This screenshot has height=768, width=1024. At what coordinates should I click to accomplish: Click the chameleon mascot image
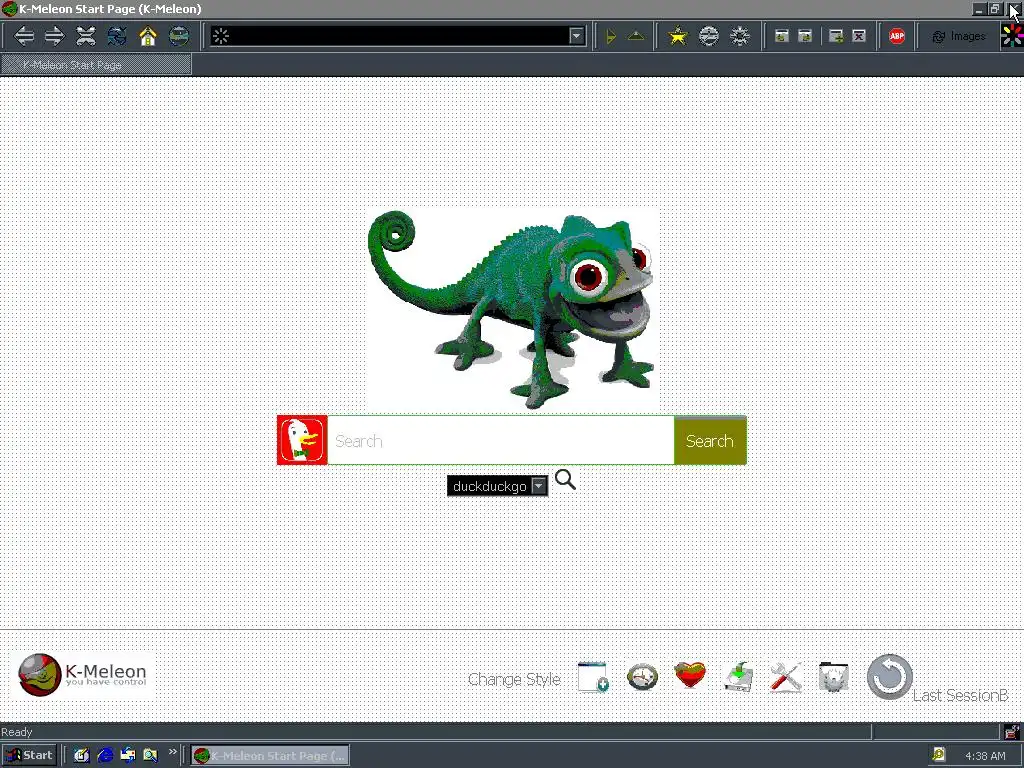pyautogui.click(x=511, y=310)
